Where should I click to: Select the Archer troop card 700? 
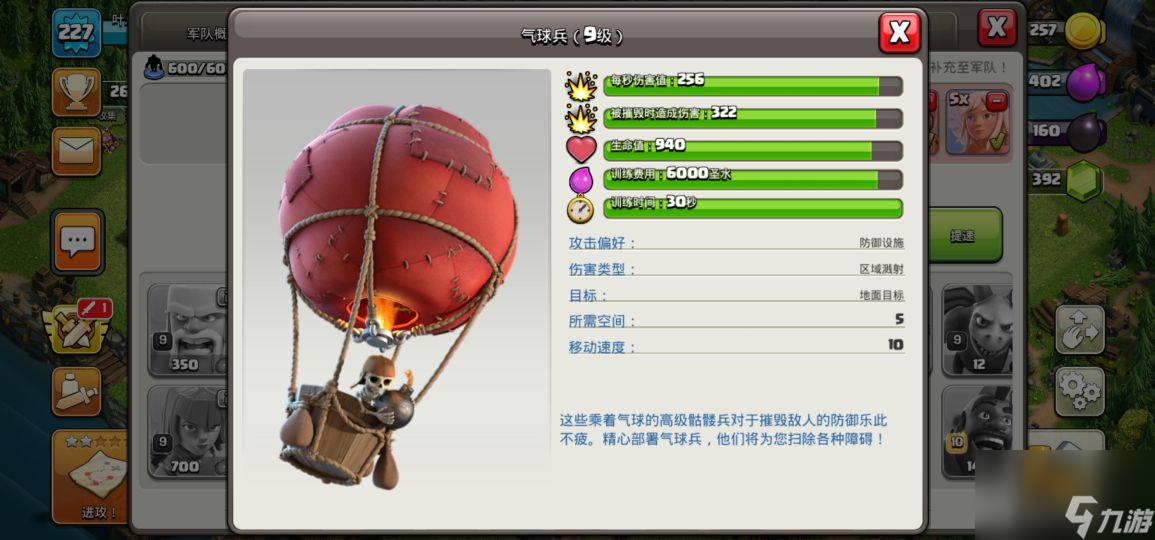click(188, 431)
